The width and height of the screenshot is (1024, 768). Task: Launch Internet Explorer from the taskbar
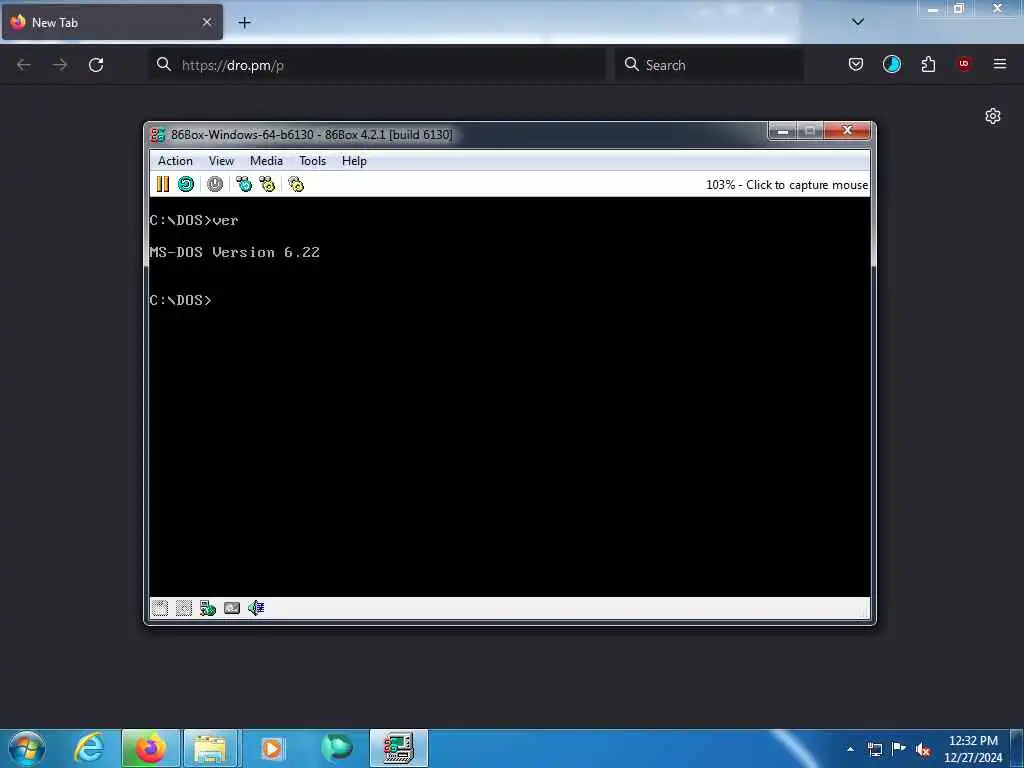[89, 748]
